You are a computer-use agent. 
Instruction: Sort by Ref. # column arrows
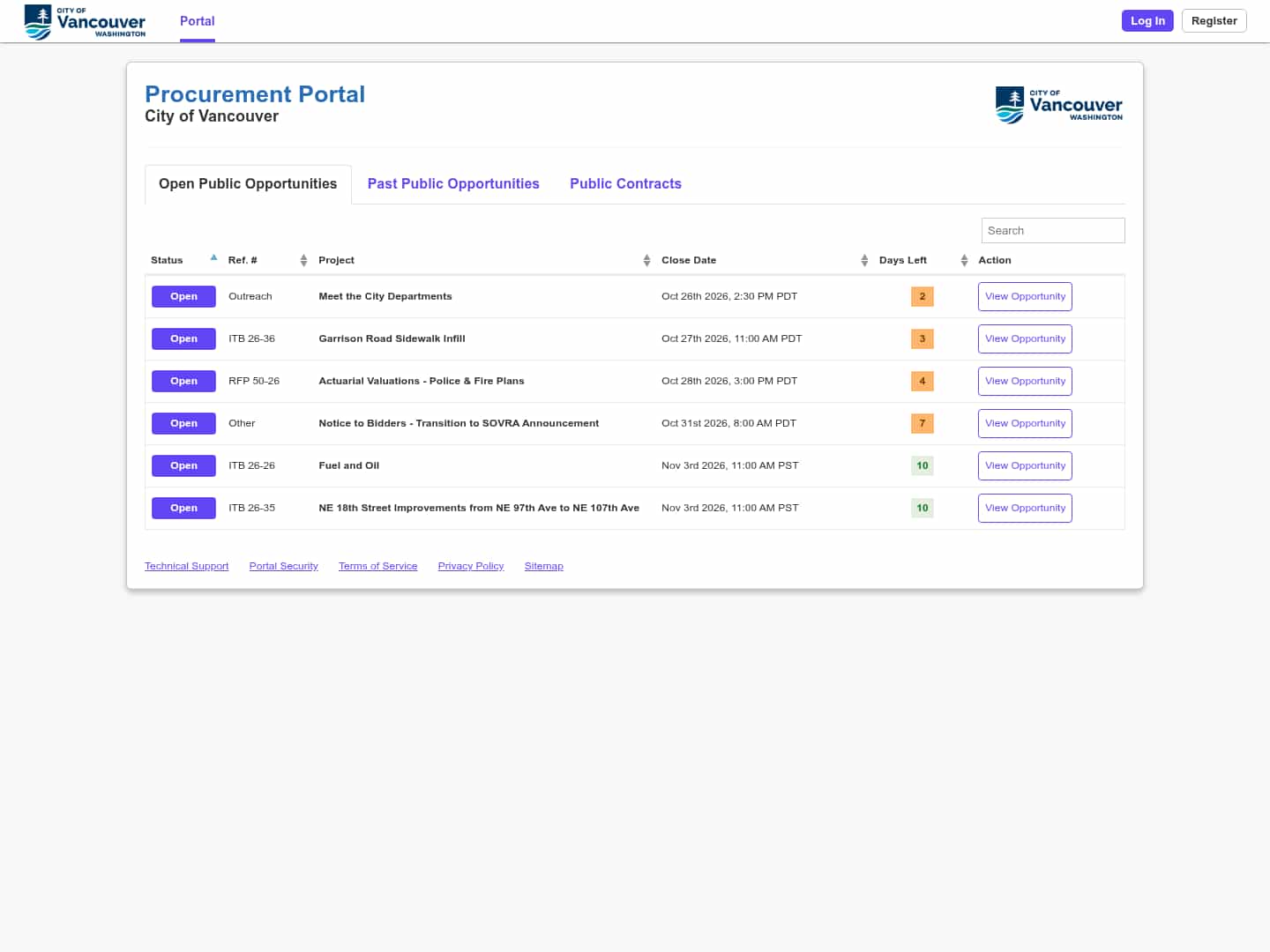pos(303,260)
